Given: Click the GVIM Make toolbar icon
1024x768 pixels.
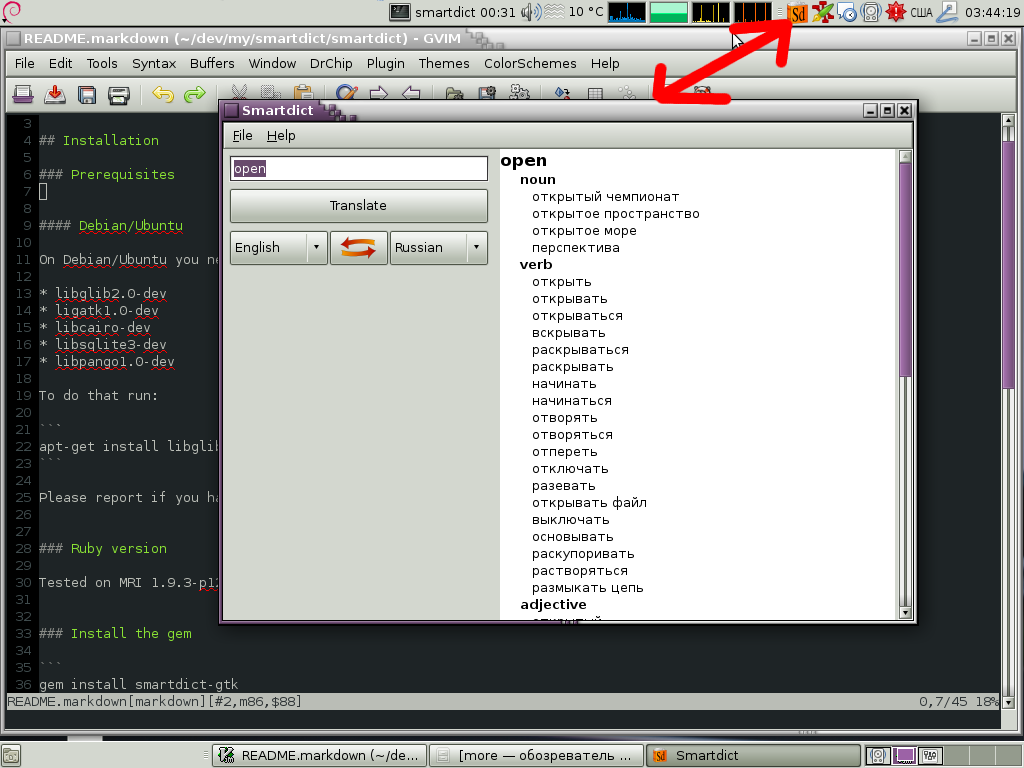Looking at the screenshot, I should pyautogui.click(x=562, y=93).
